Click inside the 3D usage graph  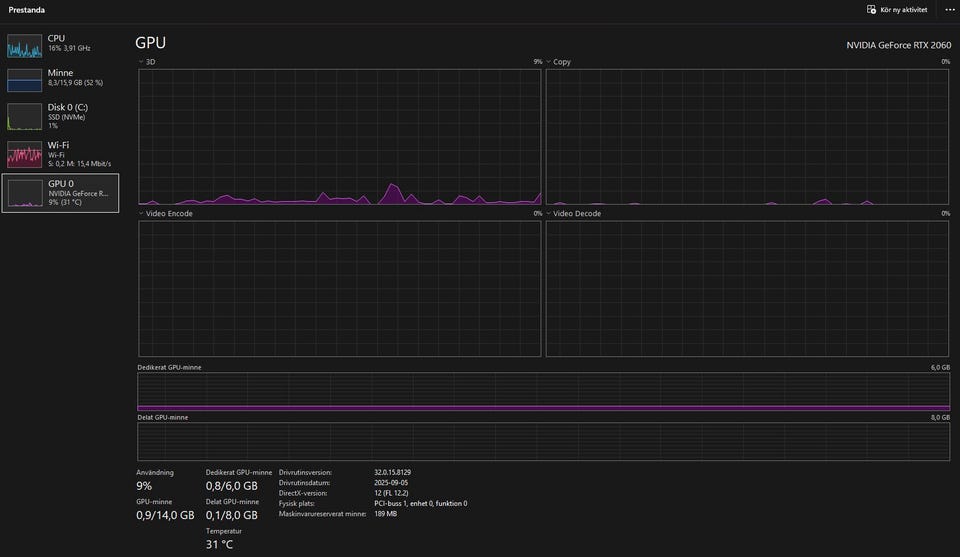click(340, 137)
